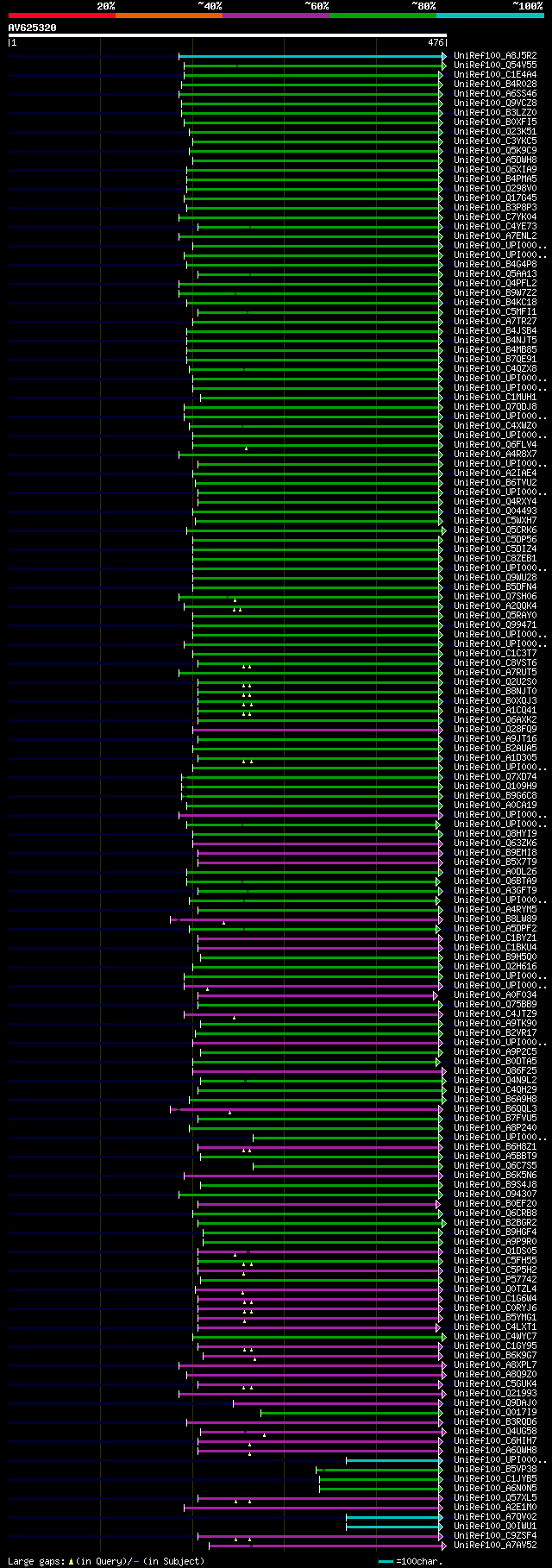Screen dimensions: 552x1568
Task: Open hit UniRef100_B4PMA5
Action: [495, 179]
